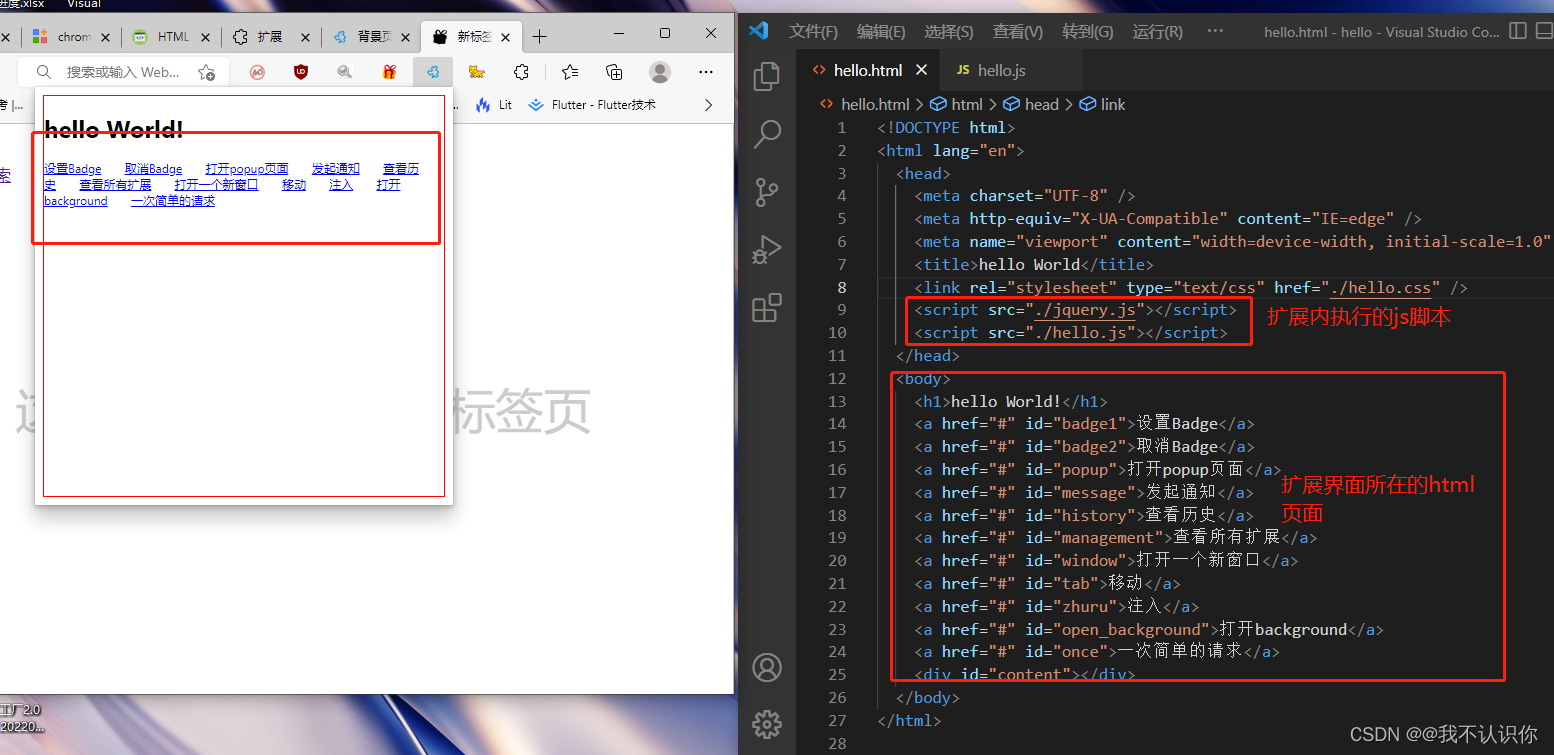Click the ad-blocker extension icon in browser
The image size is (1554, 755).
click(x=257, y=72)
